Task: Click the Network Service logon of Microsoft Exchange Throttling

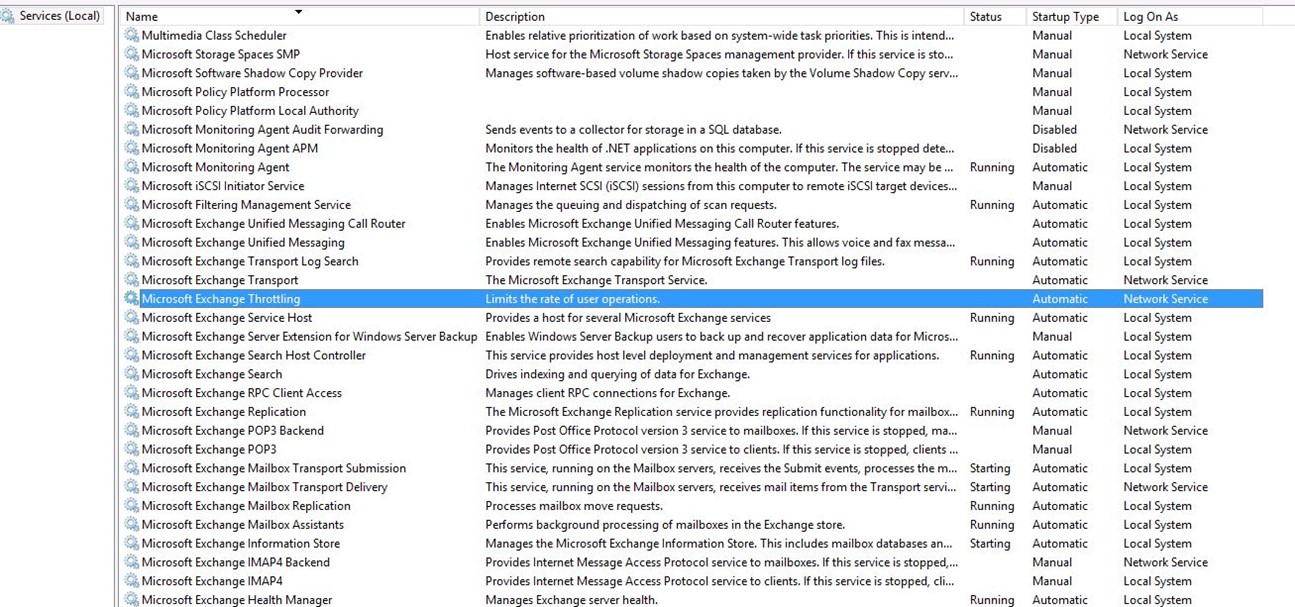Action: 1165,299
